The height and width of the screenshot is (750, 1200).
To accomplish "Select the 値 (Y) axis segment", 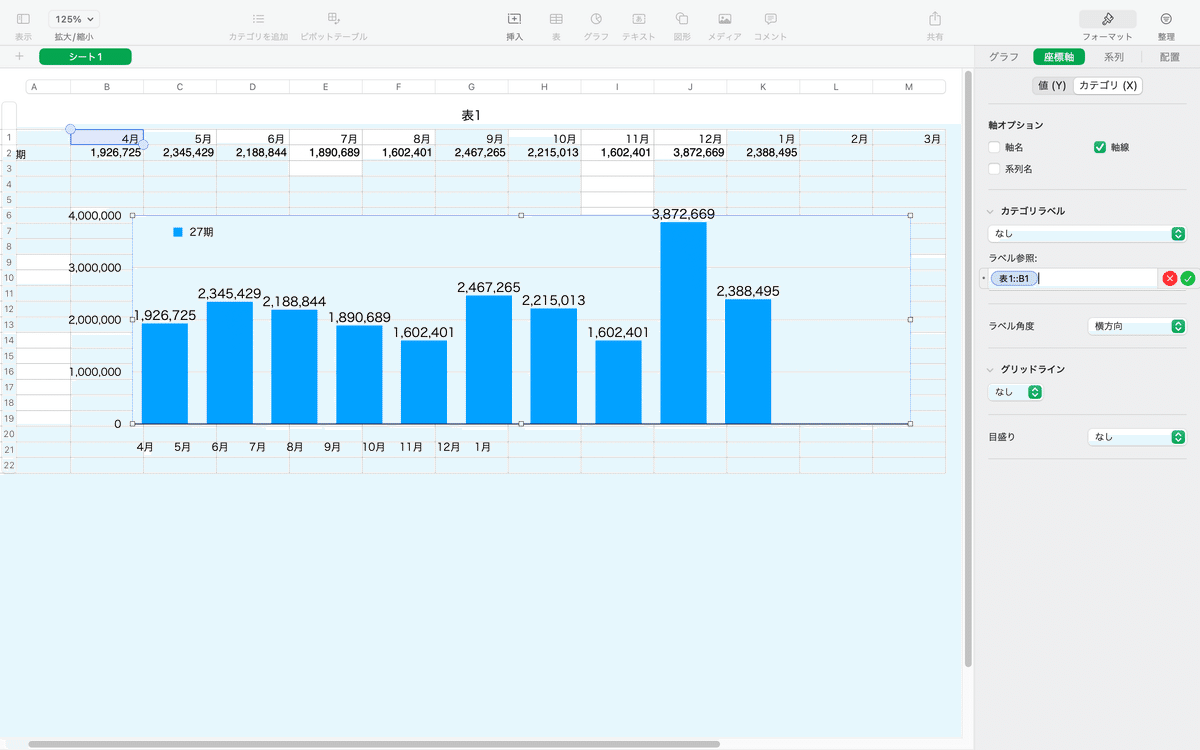I will click(1052, 86).
